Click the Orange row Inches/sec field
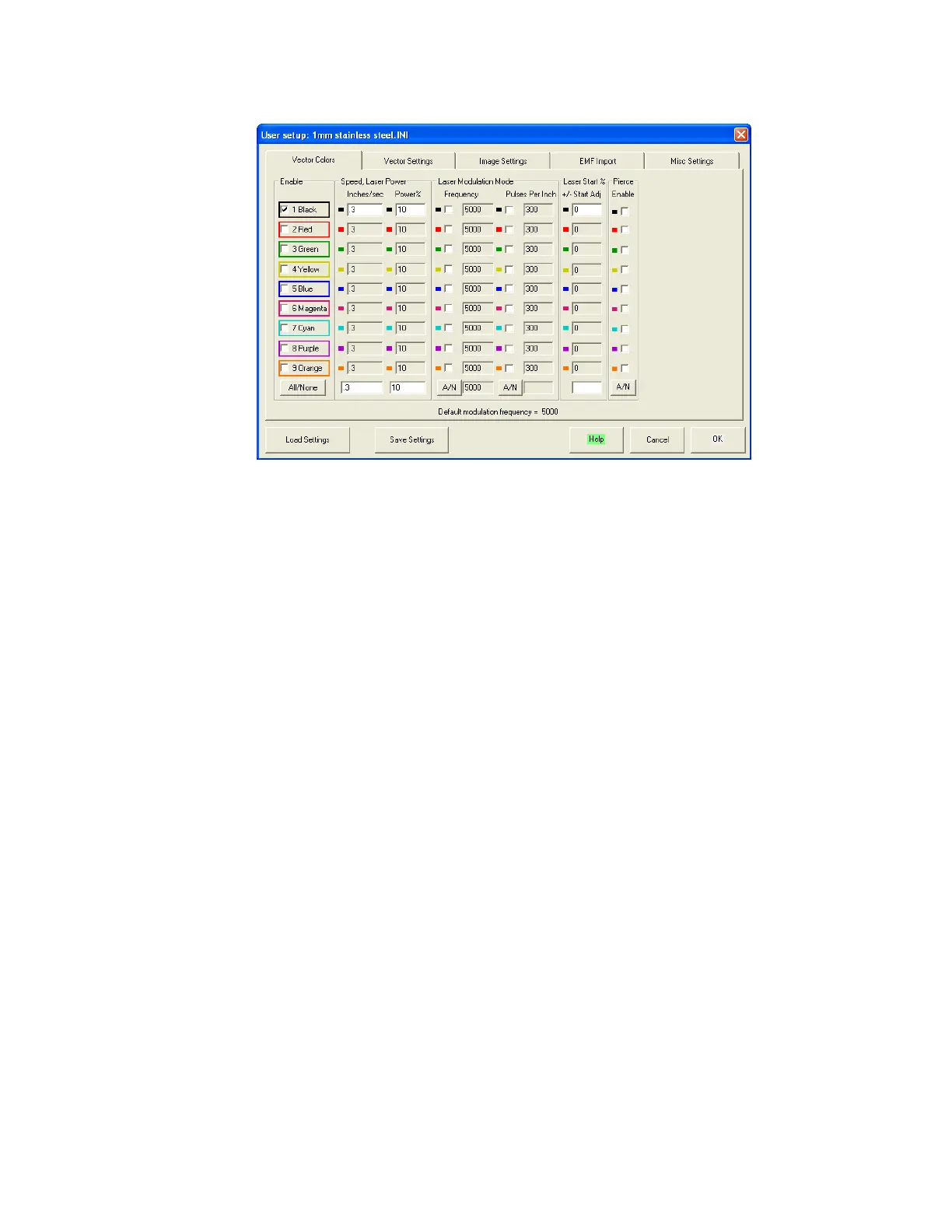This screenshot has width=952, height=1232. click(x=365, y=368)
